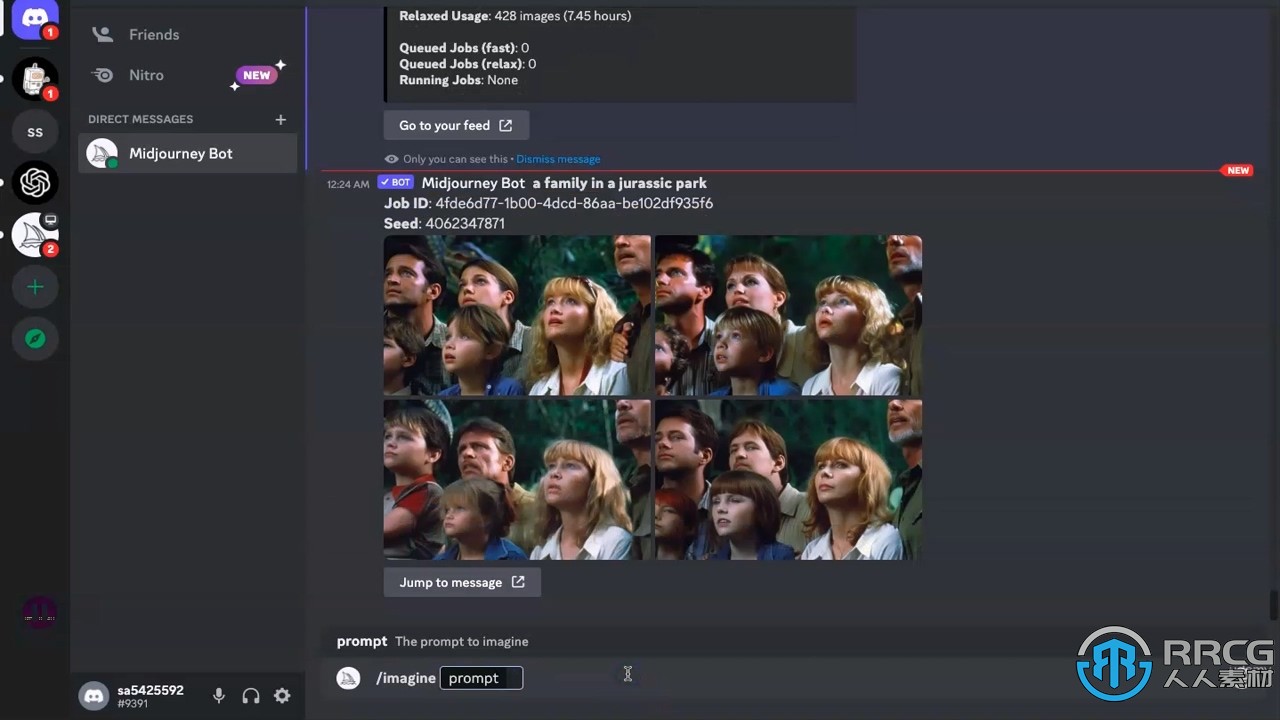The image size is (1280, 720).
Task: Click Go to your feed button
Action: tap(456, 125)
